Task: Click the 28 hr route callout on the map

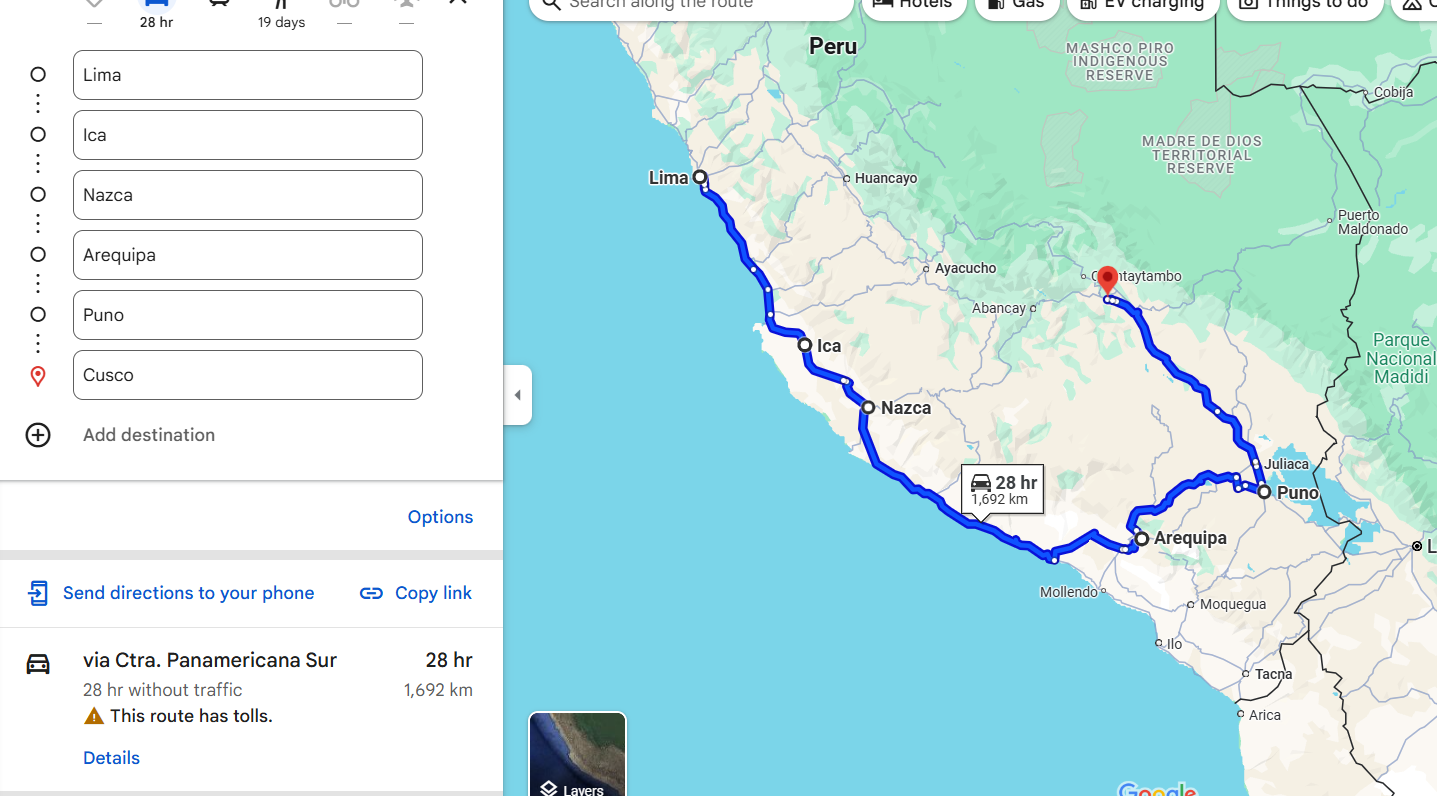Action: pos(1003,489)
